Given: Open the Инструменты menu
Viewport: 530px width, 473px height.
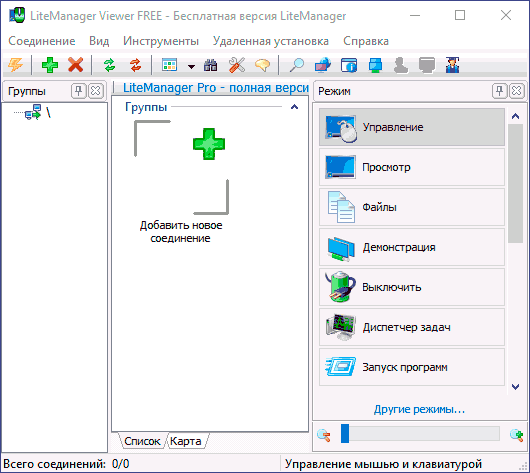Looking at the screenshot, I should tap(161, 41).
